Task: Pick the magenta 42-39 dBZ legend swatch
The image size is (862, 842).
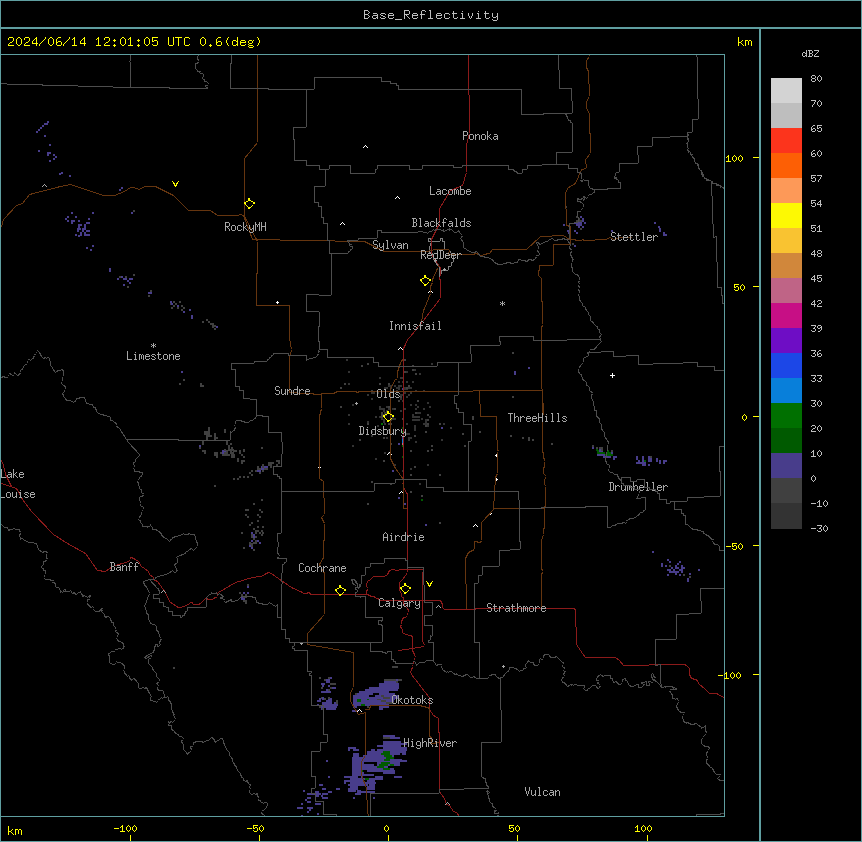Action: (x=786, y=315)
